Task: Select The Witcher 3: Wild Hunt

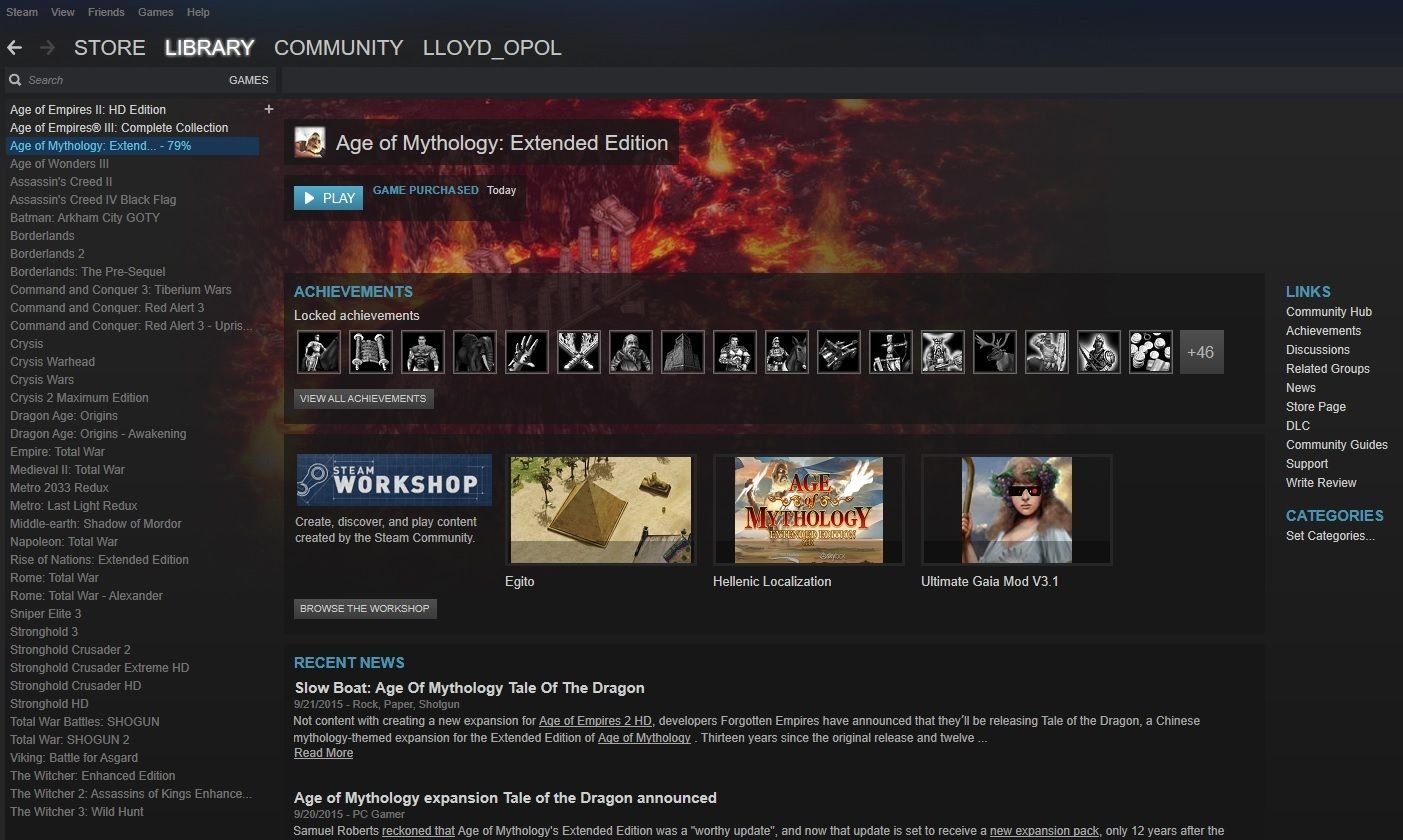Action: [x=77, y=812]
